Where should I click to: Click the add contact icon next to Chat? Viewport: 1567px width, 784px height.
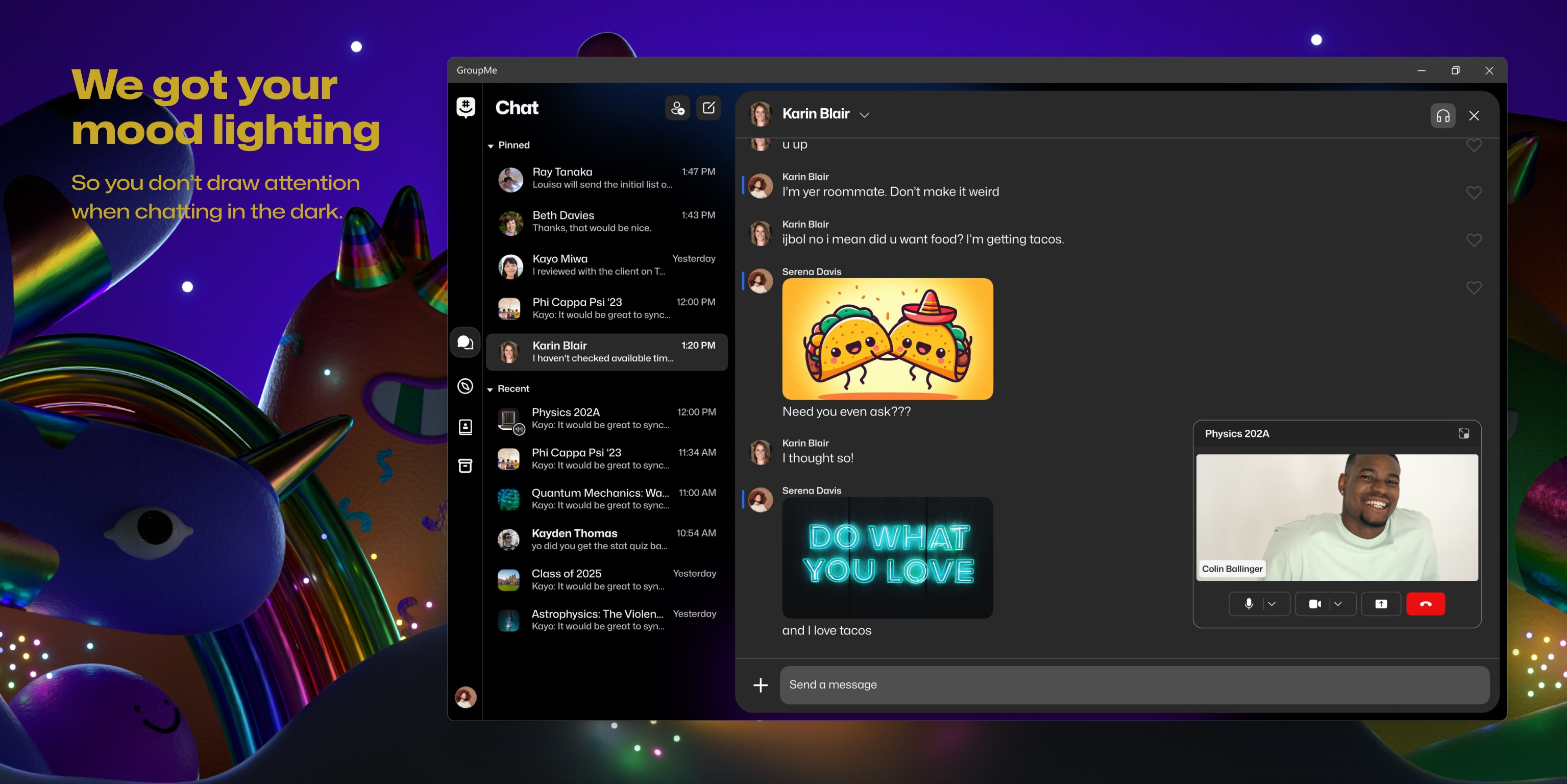(x=677, y=108)
